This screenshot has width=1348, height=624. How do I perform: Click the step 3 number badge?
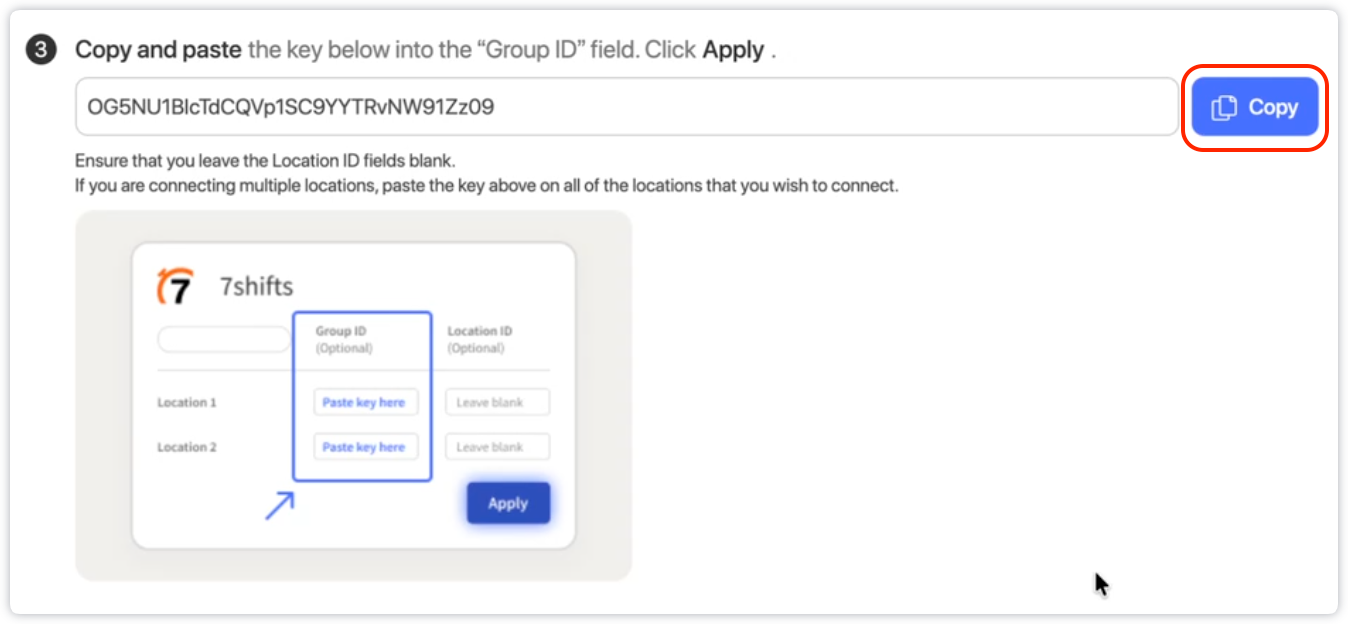tap(41, 50)
